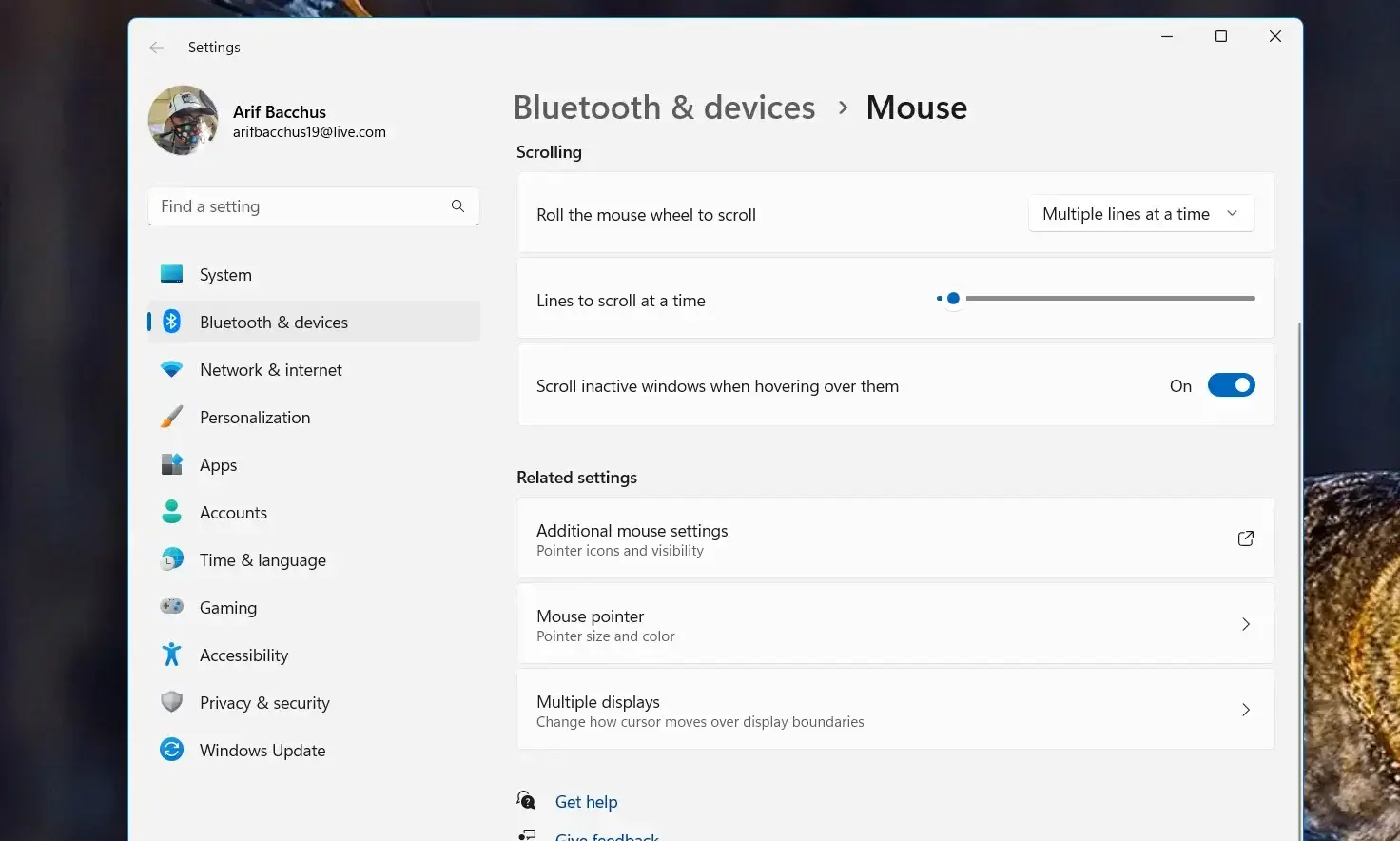Select Bluetooth & devices category
Viewport: 1400px width, 841px height.
click(314, 322)
